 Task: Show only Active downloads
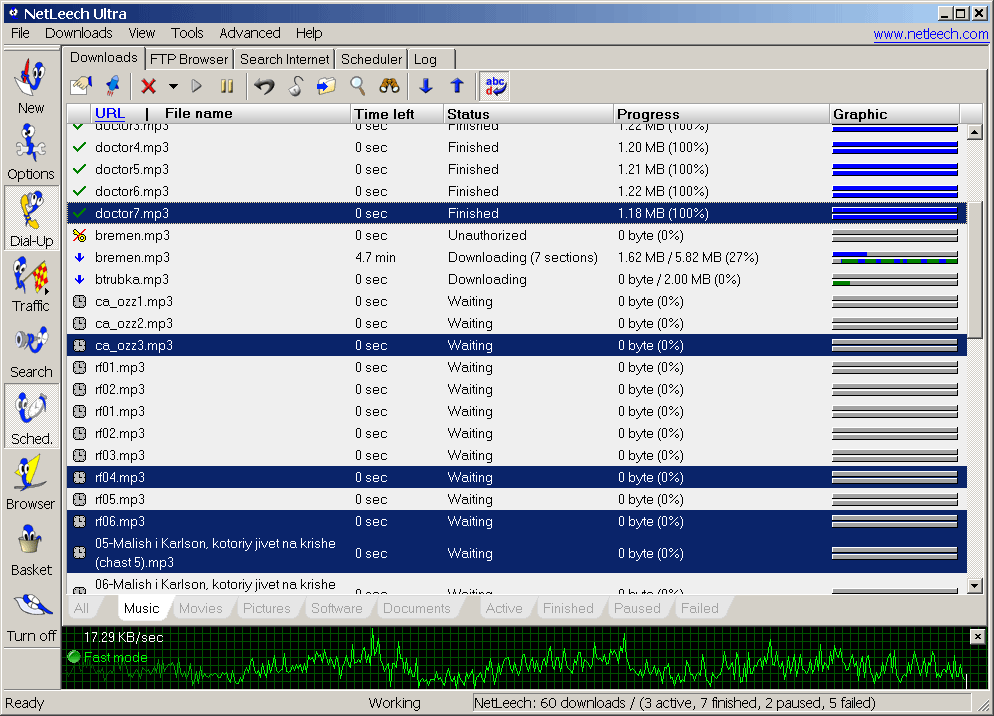(504, 608)
